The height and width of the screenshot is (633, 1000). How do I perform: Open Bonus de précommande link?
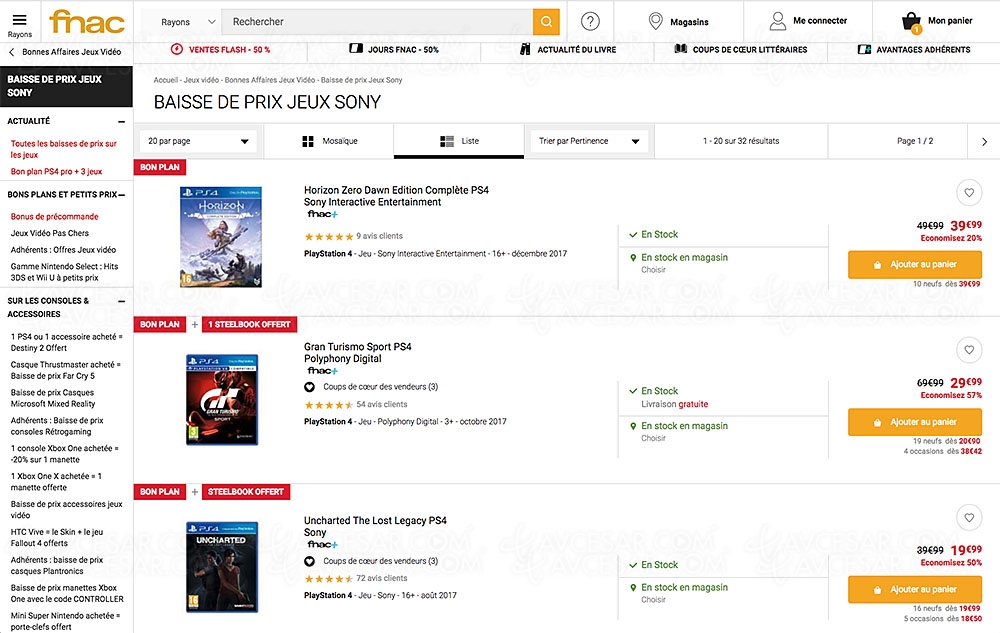54,217
